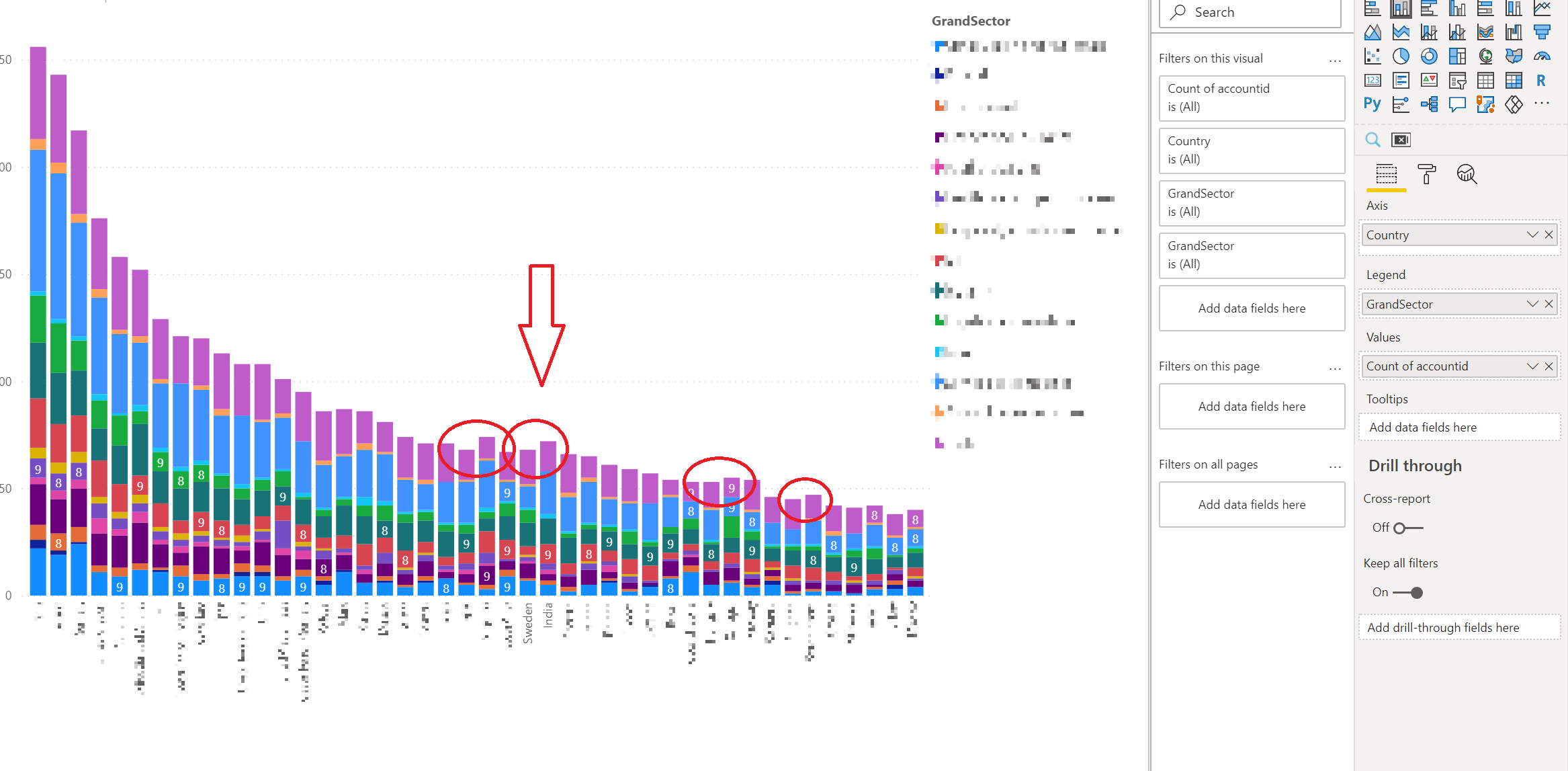Click the Filters pane Search box
This screenshot has height=771, width=1568.
coord(1250,12)
